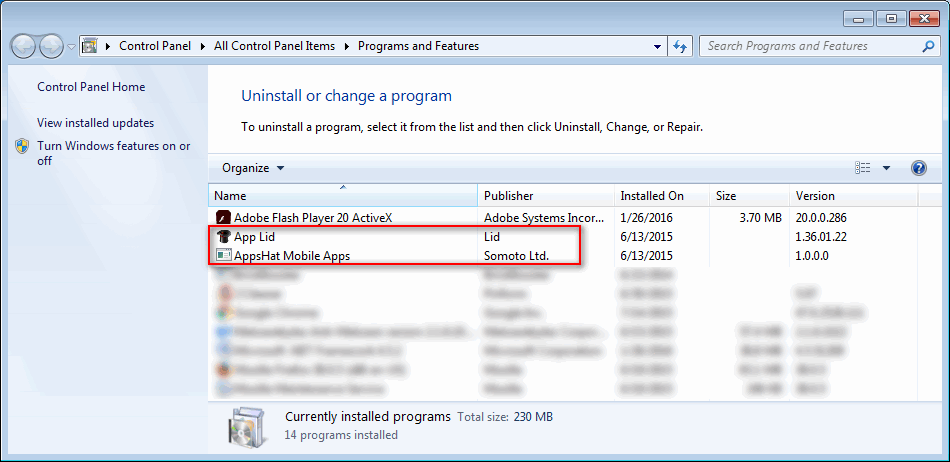Image resolution: width=950 pixels, height=462 pixels.
Task: Click the AppsHat Mobile Apps icon
Action: click(222, 256)
